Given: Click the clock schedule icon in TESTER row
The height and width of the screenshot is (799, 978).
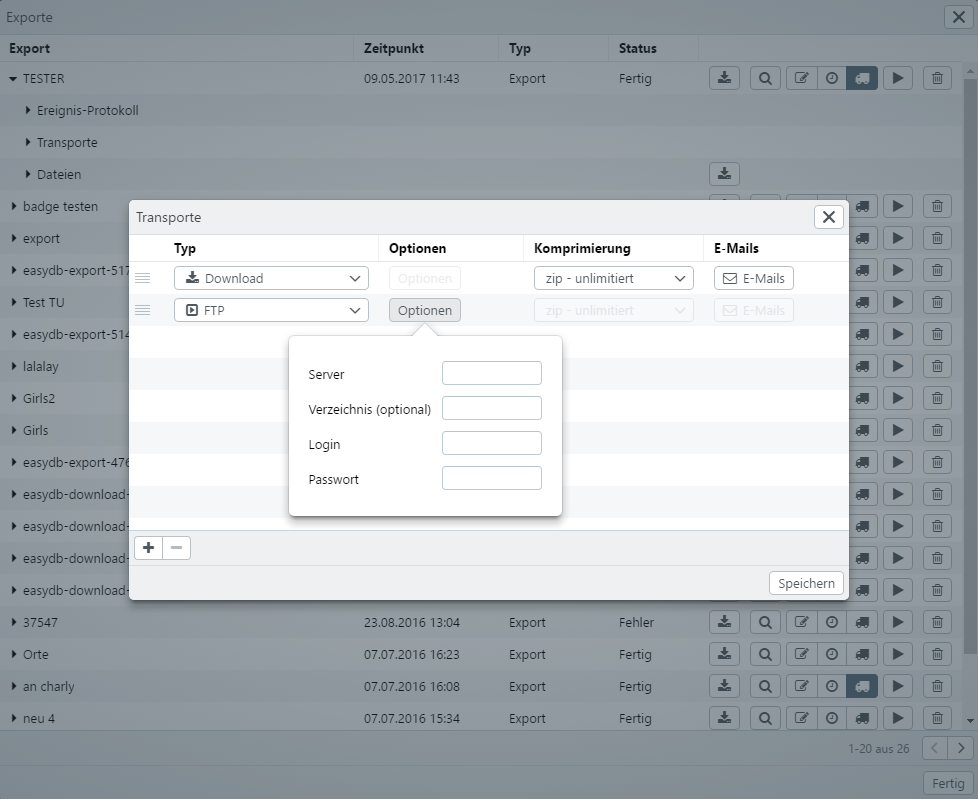Looking at the screenshot, I should click(x=831, y=79).
